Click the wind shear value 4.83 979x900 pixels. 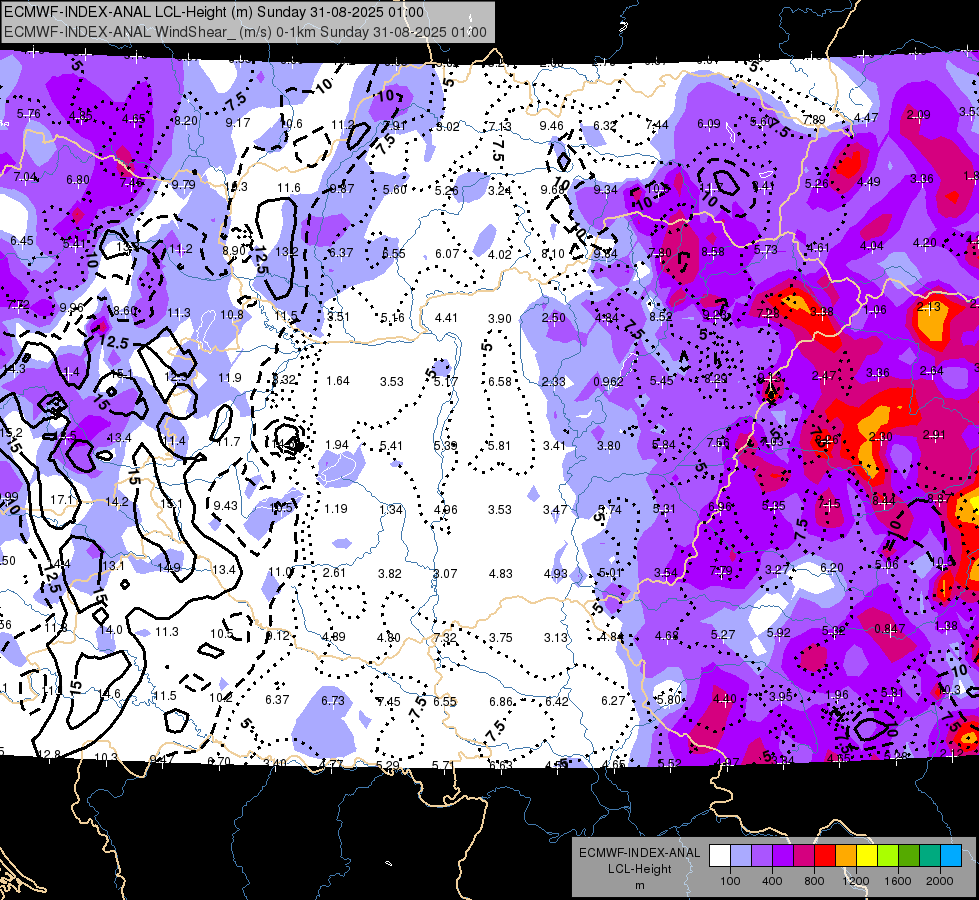[501, 573]
